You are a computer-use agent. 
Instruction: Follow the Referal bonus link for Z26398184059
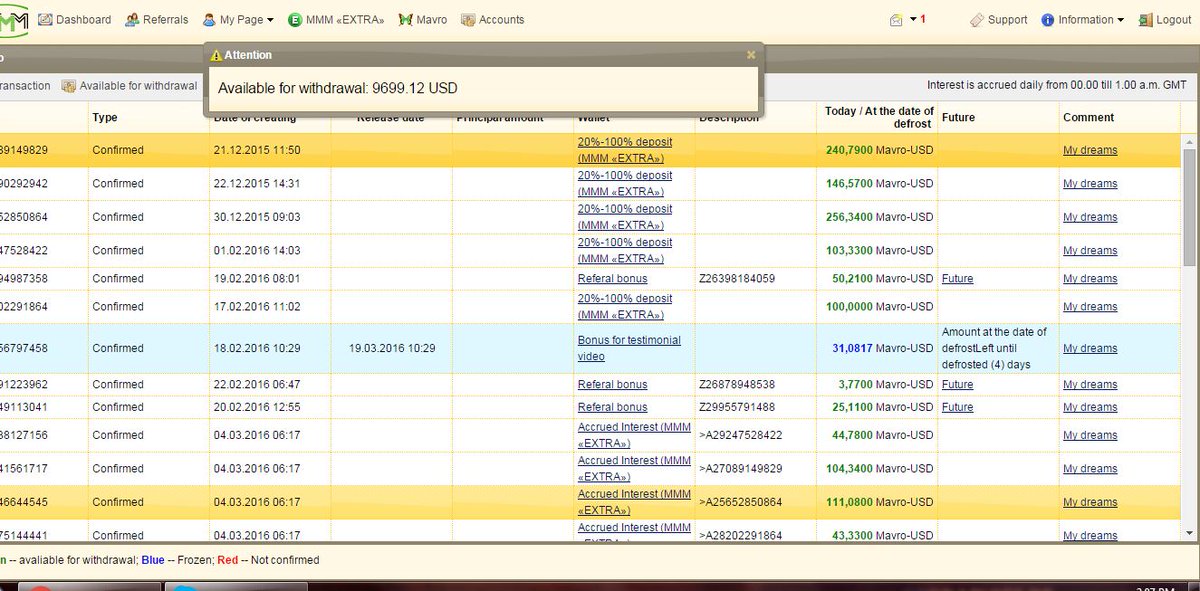point(612,279)
